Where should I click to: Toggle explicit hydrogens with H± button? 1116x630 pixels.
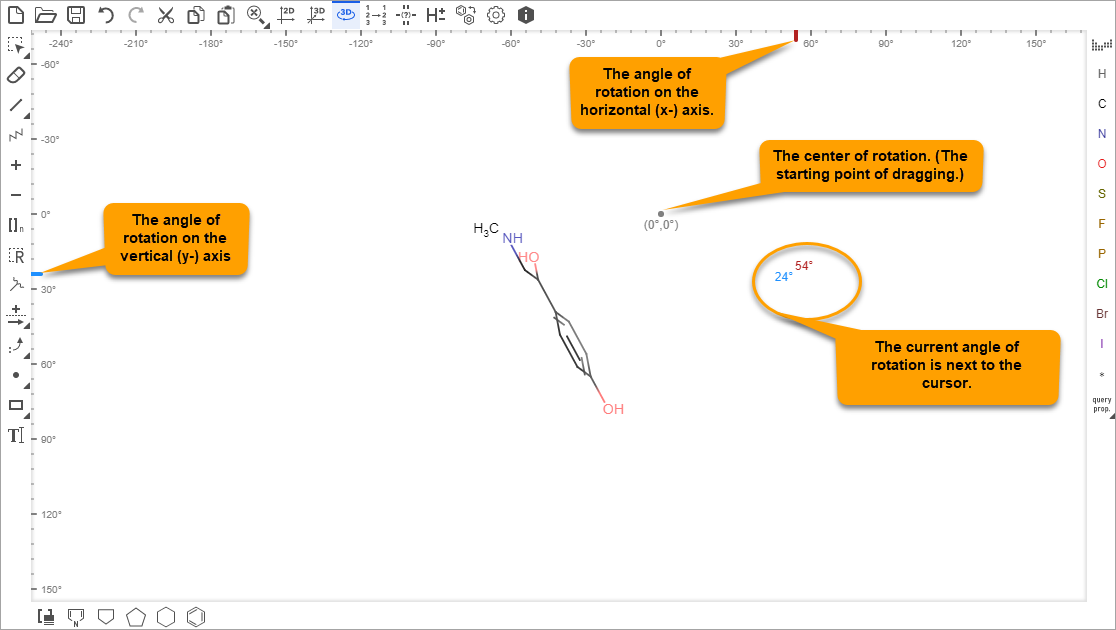pyautogui.click(x=435, y=15)
